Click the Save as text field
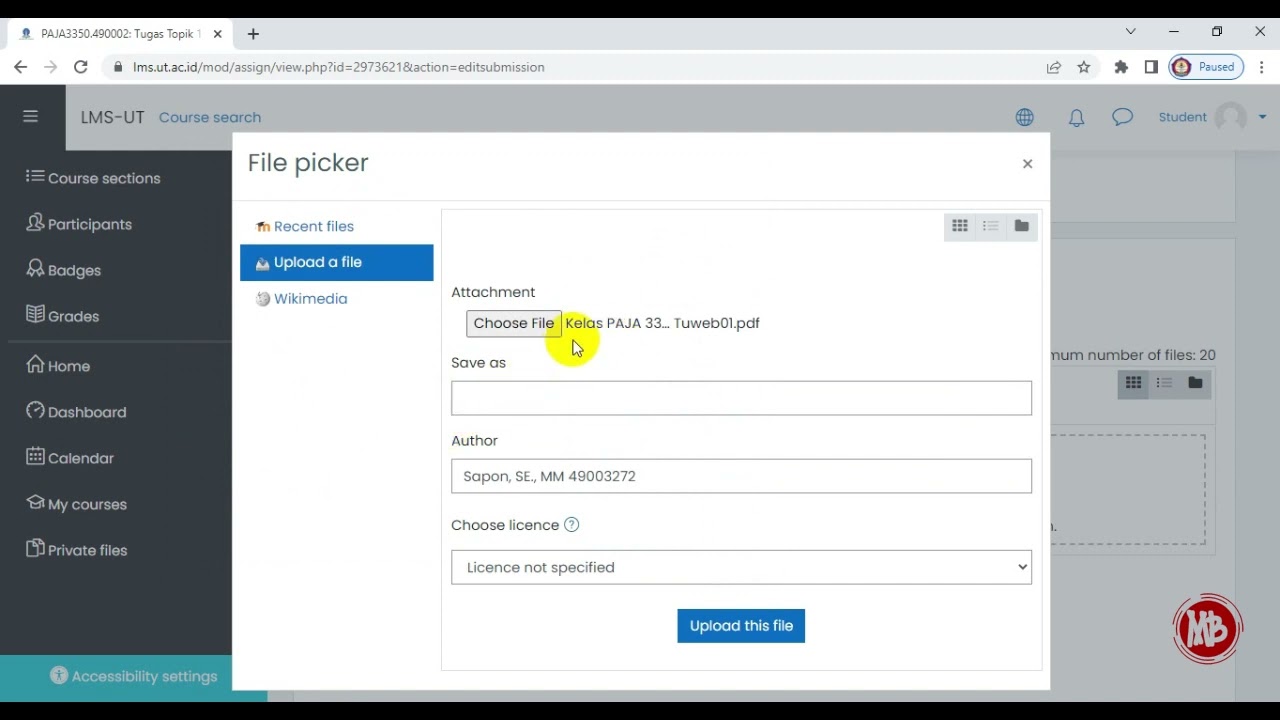The image size is (1280, 720). [741, 398]
